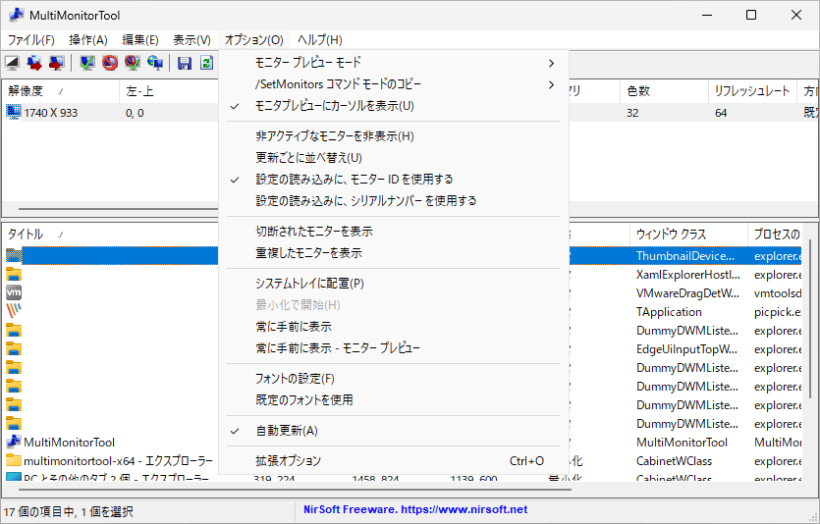Viewport: 820px width, 524px height.
Task: Choose フォントの設定(F) menu item
Action: coord(393,379)
